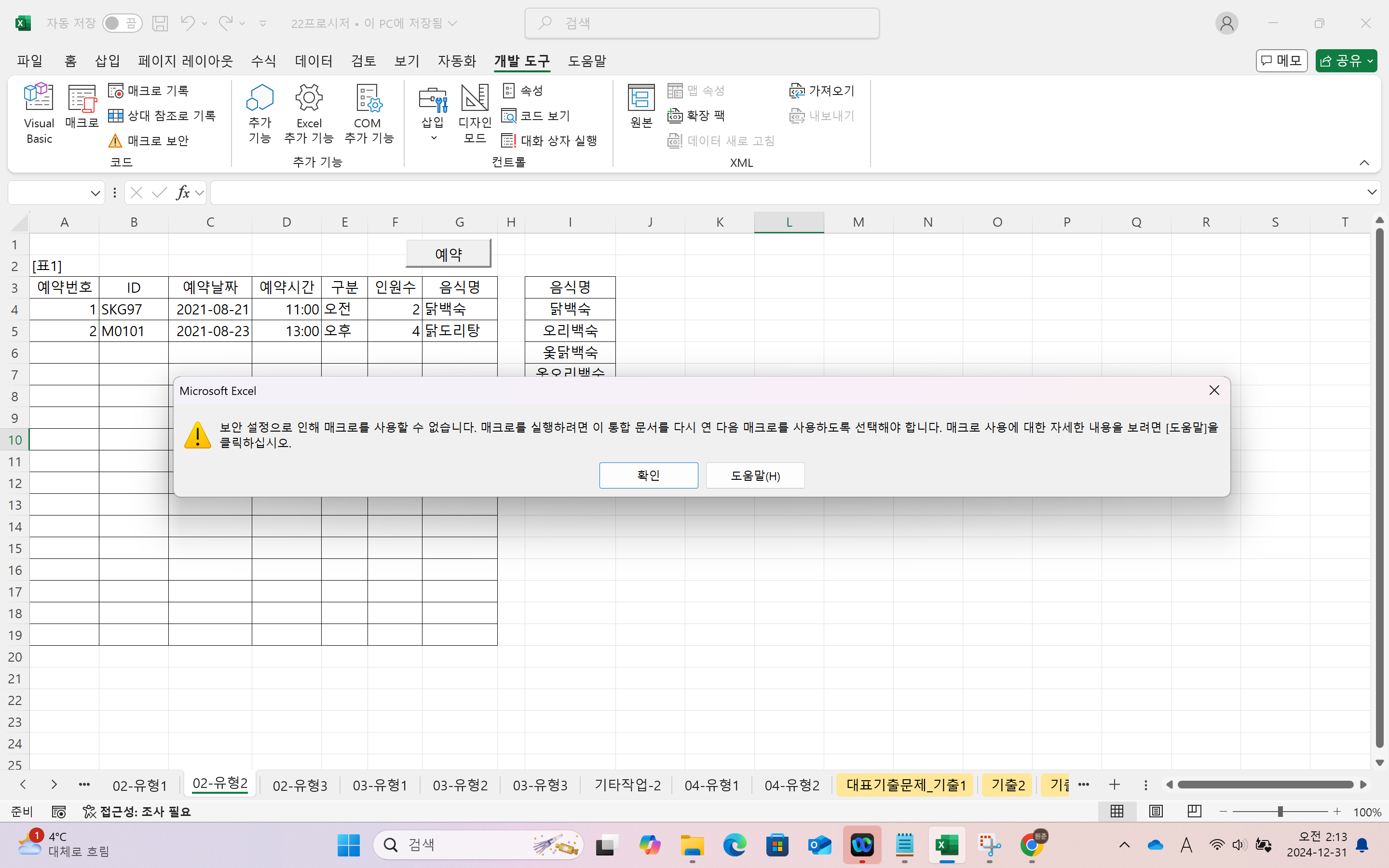Screen dimensions: 1389x868
Task: Open the Name Box dropdown arrow
Action: coord(95,193)
